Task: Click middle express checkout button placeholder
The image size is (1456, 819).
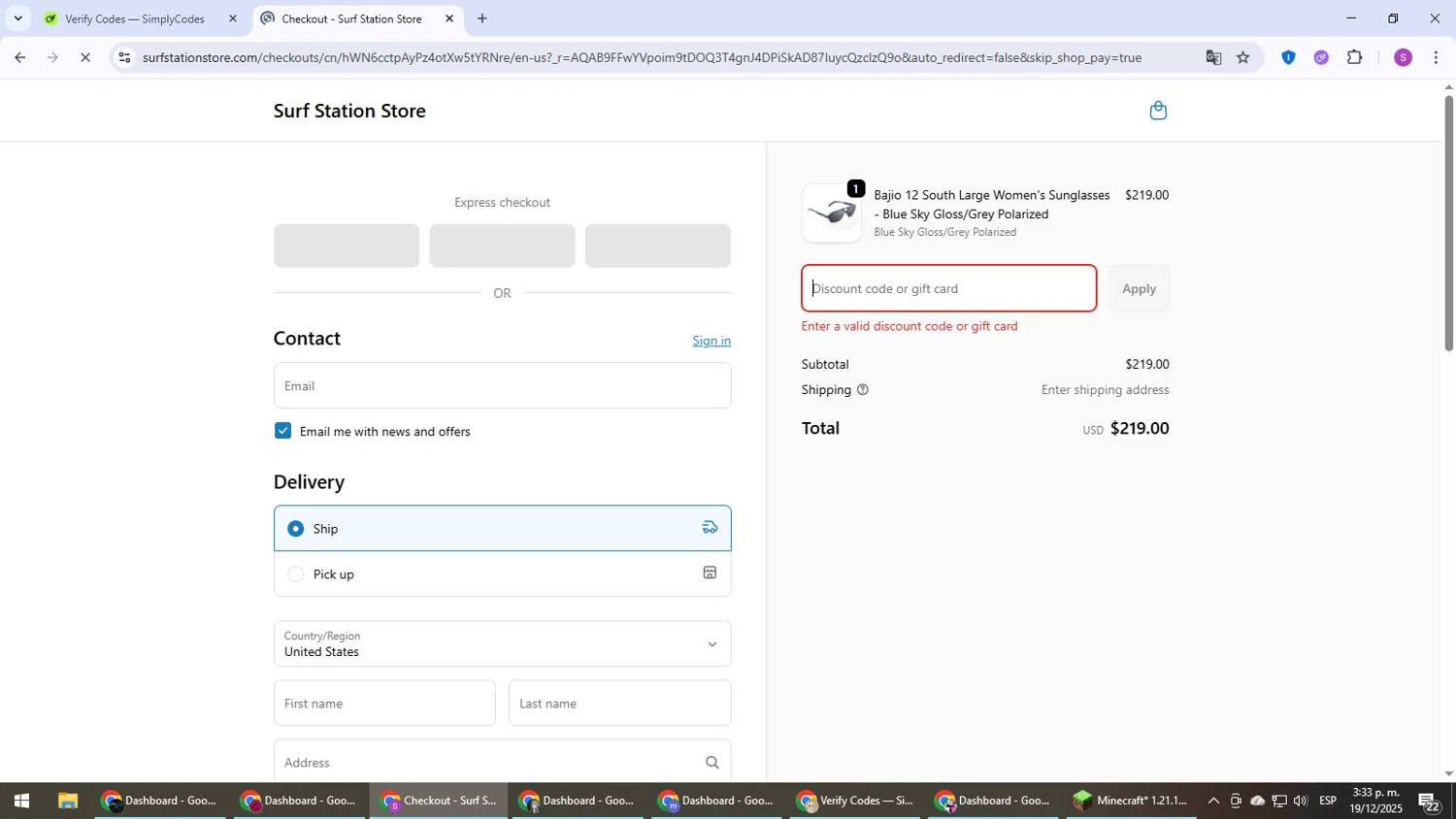Action: coord(502,246)
